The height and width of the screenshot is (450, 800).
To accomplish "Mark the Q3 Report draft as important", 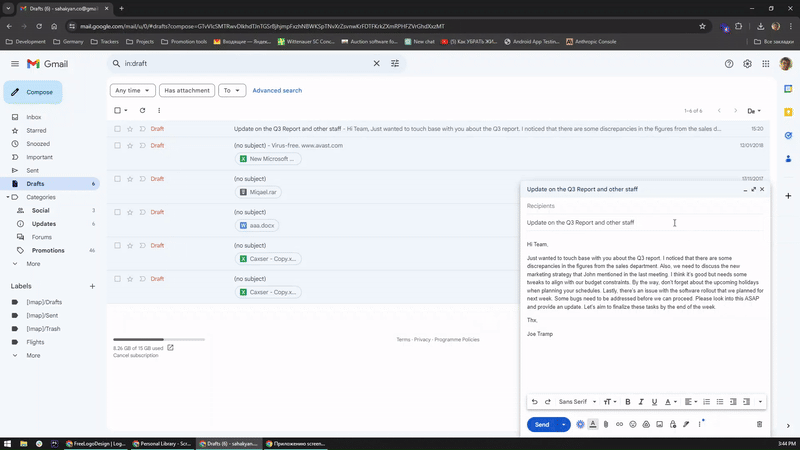I will tap(142, 129).
